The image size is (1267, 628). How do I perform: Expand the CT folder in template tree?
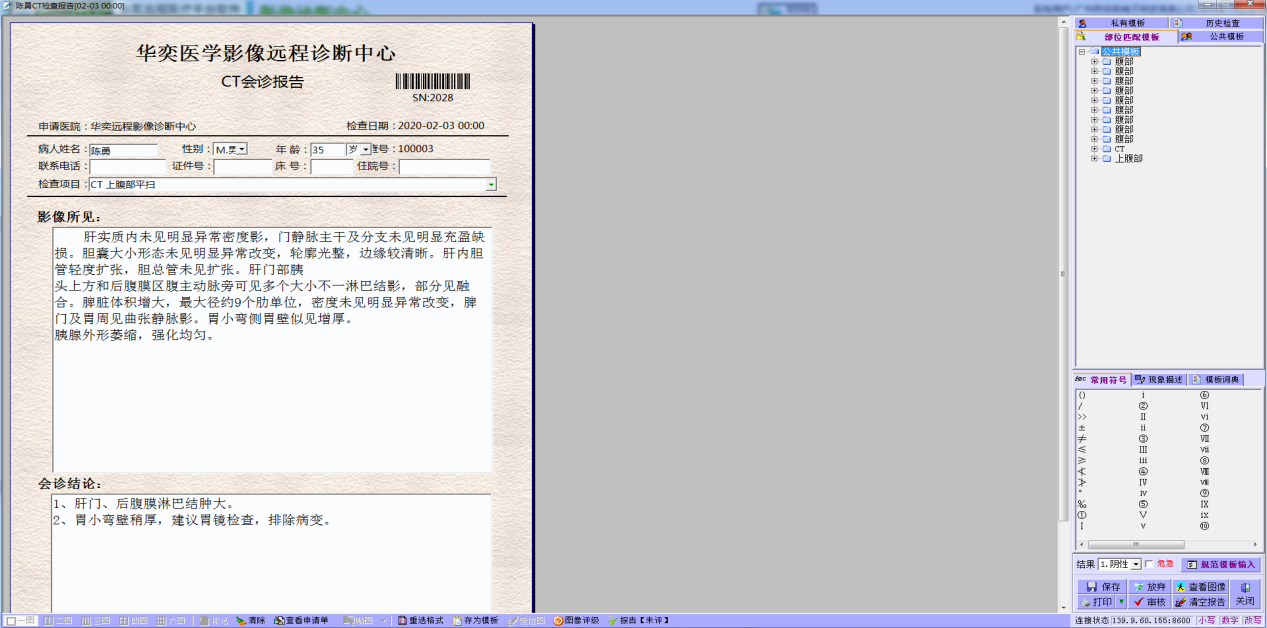[1095, 149]
